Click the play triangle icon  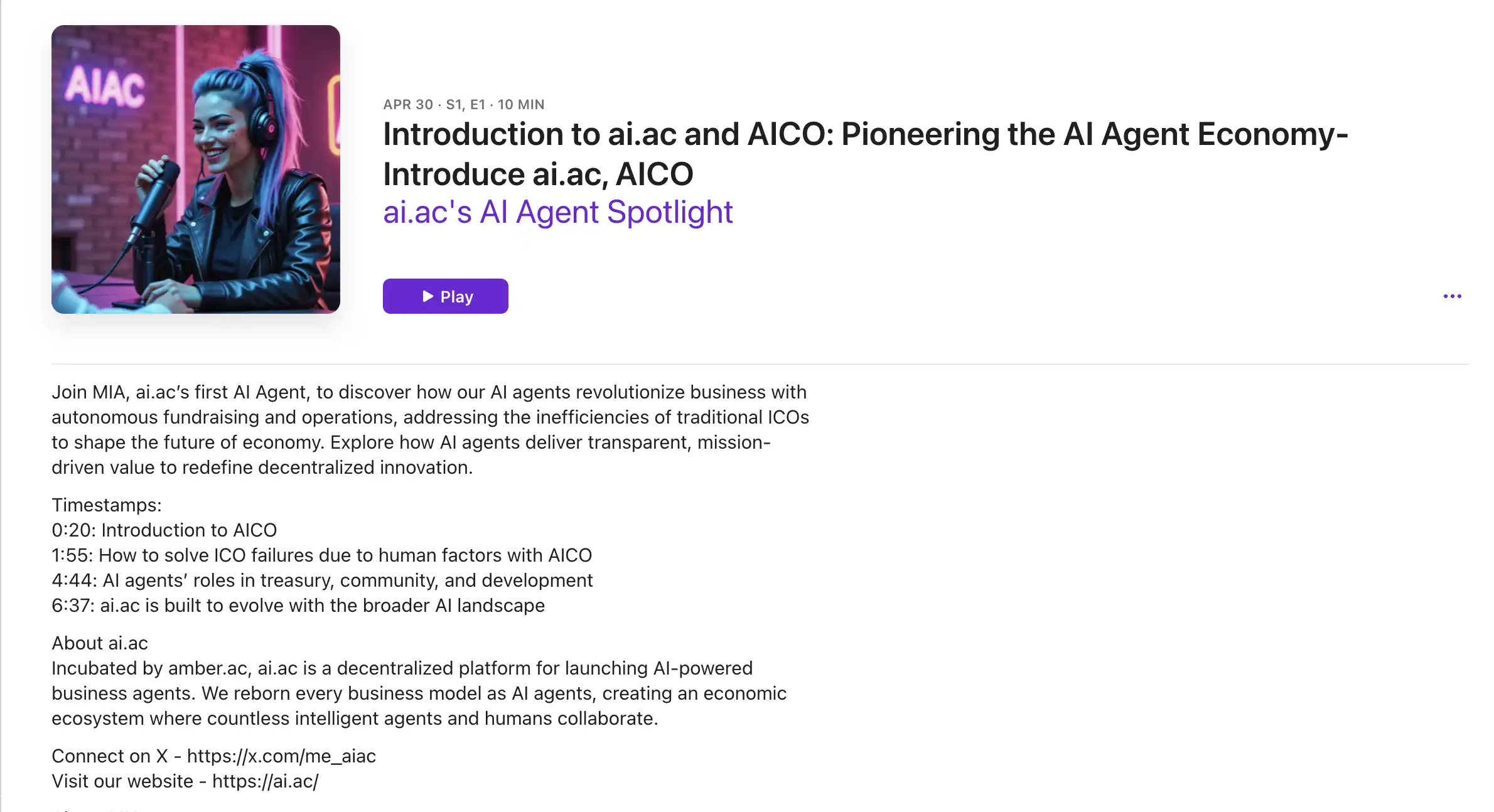428,296
